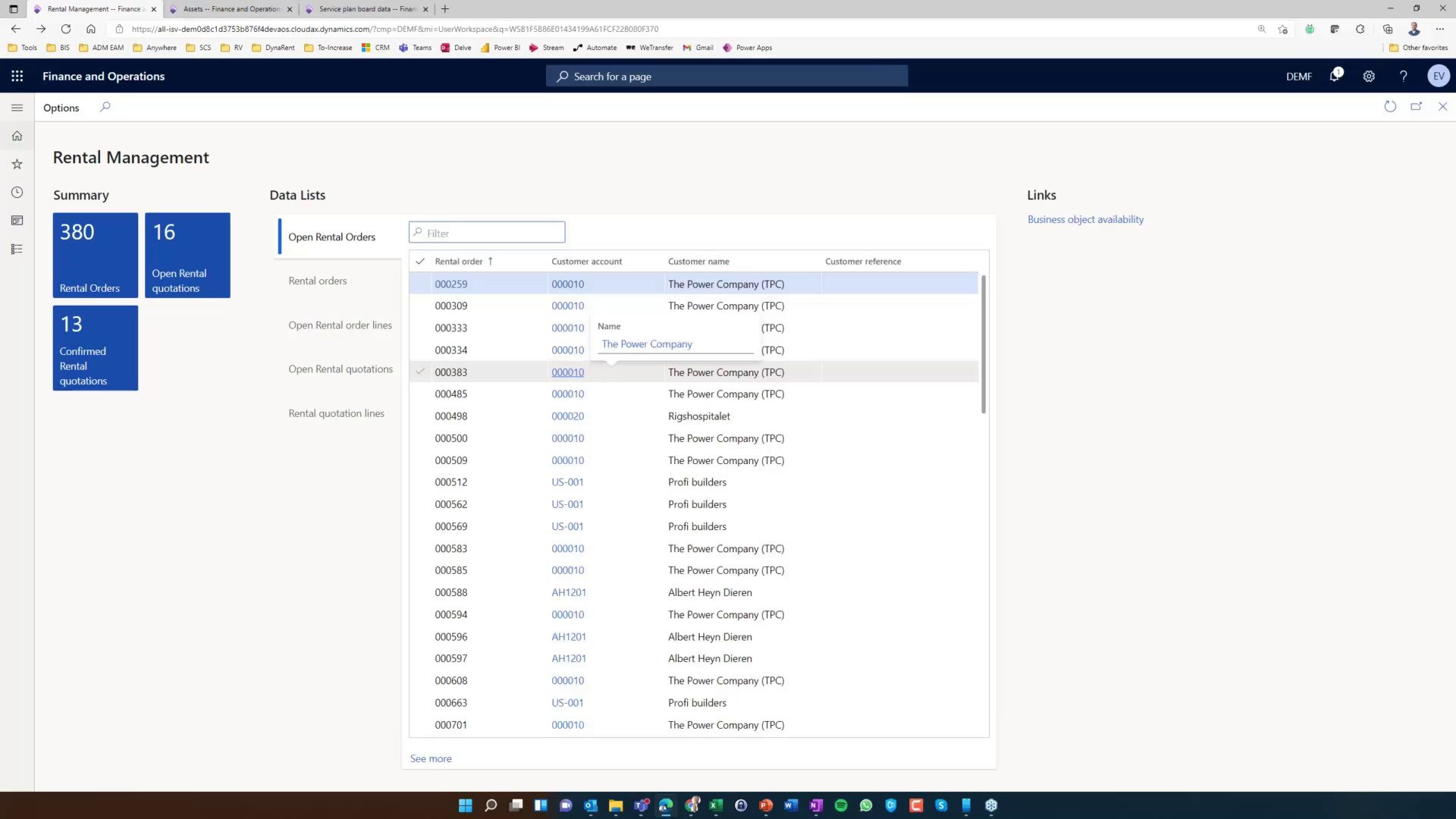
Task: Open the DEMF company picker
Action: click(1299, 76)
